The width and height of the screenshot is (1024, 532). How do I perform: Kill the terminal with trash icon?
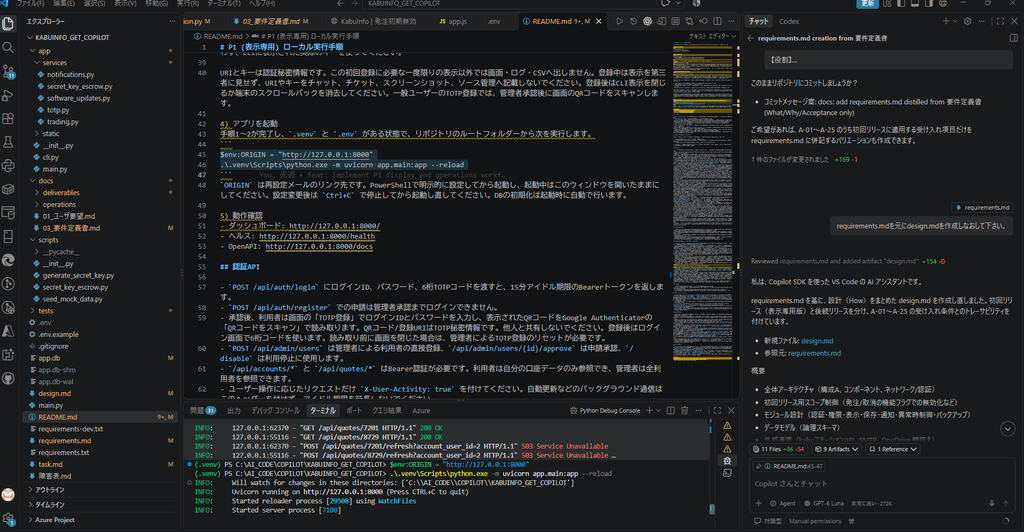684,411
